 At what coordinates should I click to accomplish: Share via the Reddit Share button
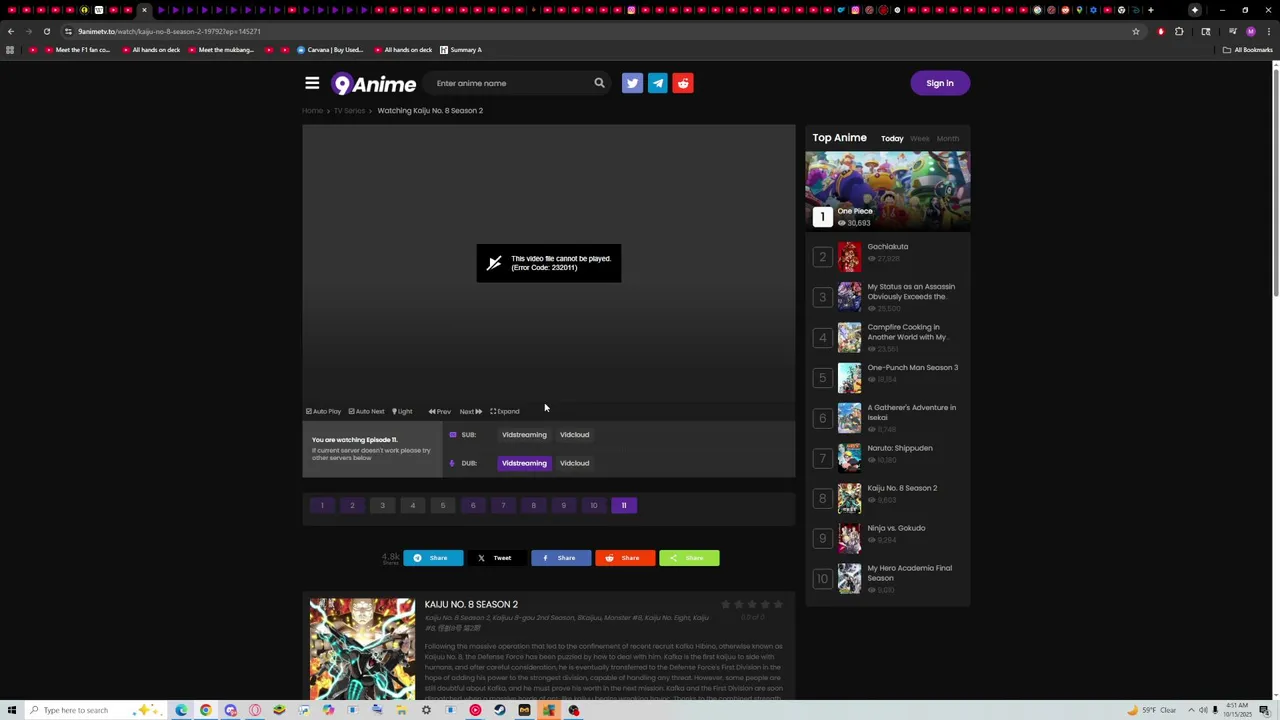625,558
